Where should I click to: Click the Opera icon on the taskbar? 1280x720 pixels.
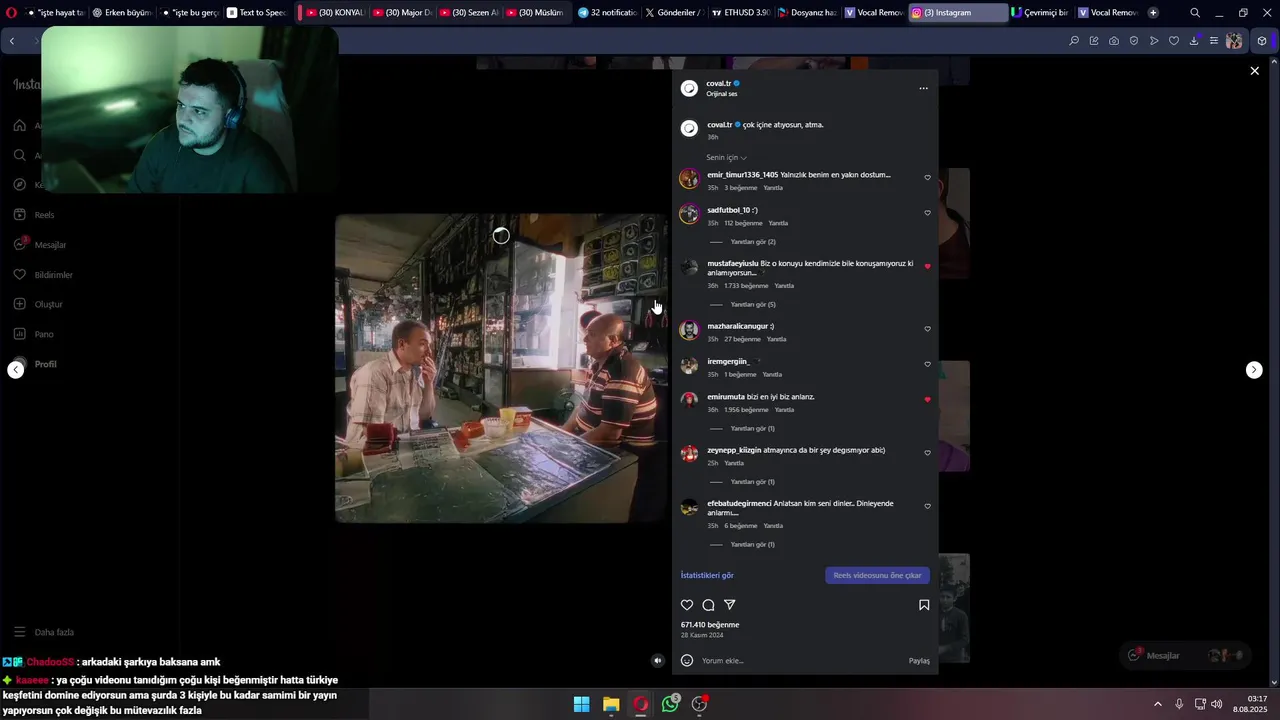(641, 704)
